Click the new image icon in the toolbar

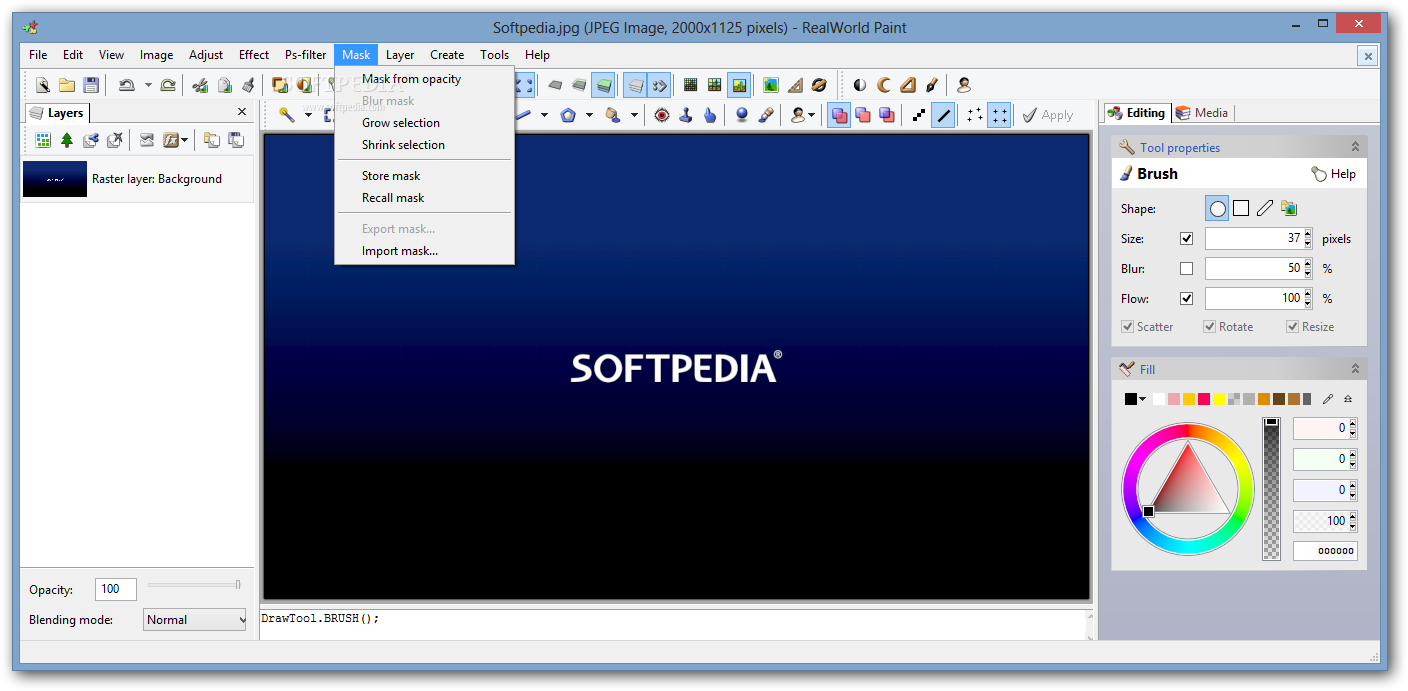tap(43, 85)
